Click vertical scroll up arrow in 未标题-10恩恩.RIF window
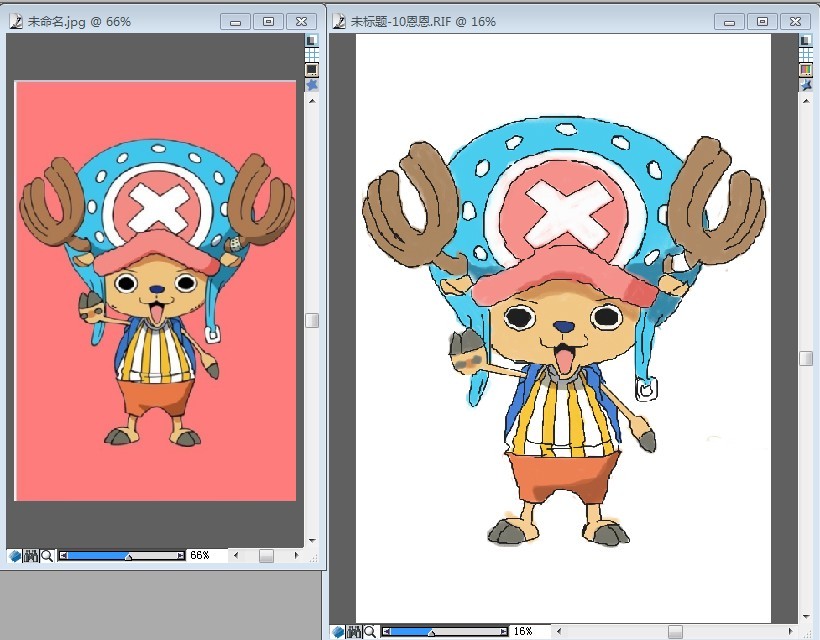The image size is (820, 640). (x=806, y=100)
